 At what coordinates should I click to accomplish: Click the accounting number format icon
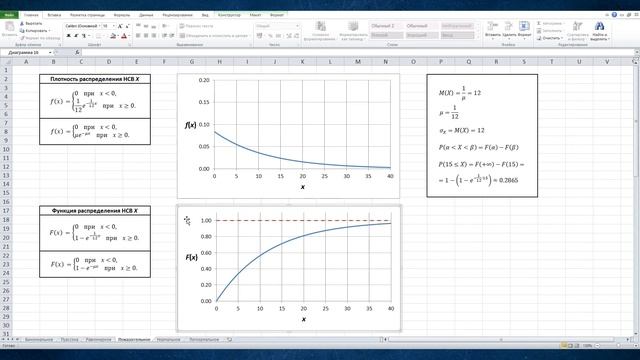point(260,36)
